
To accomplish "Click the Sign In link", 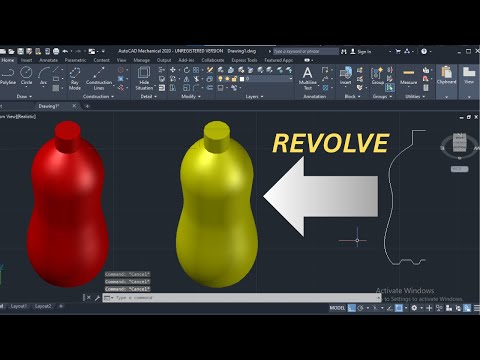I will [x=364, y=51].
